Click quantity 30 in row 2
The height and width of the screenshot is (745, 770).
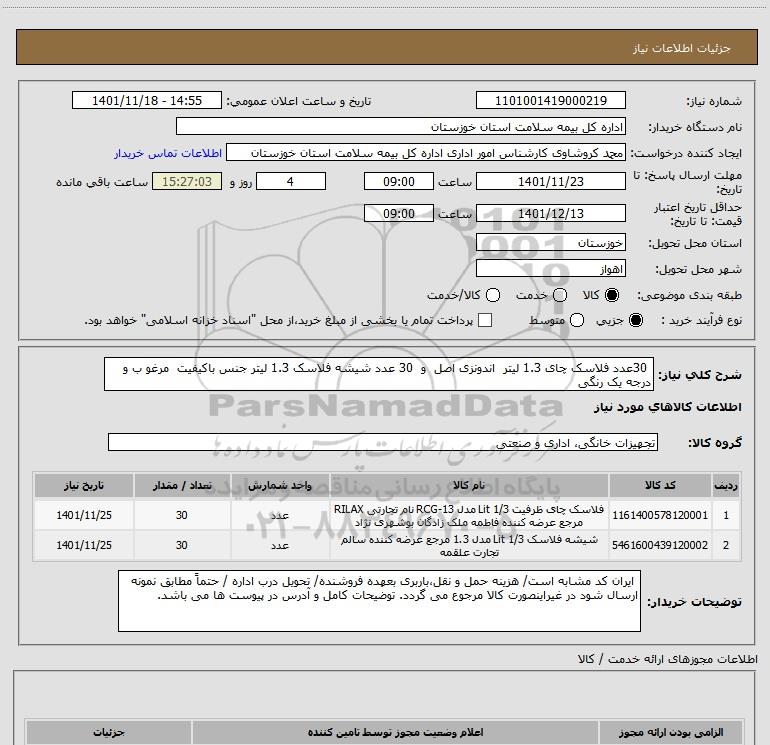click(x=182, y=545)
